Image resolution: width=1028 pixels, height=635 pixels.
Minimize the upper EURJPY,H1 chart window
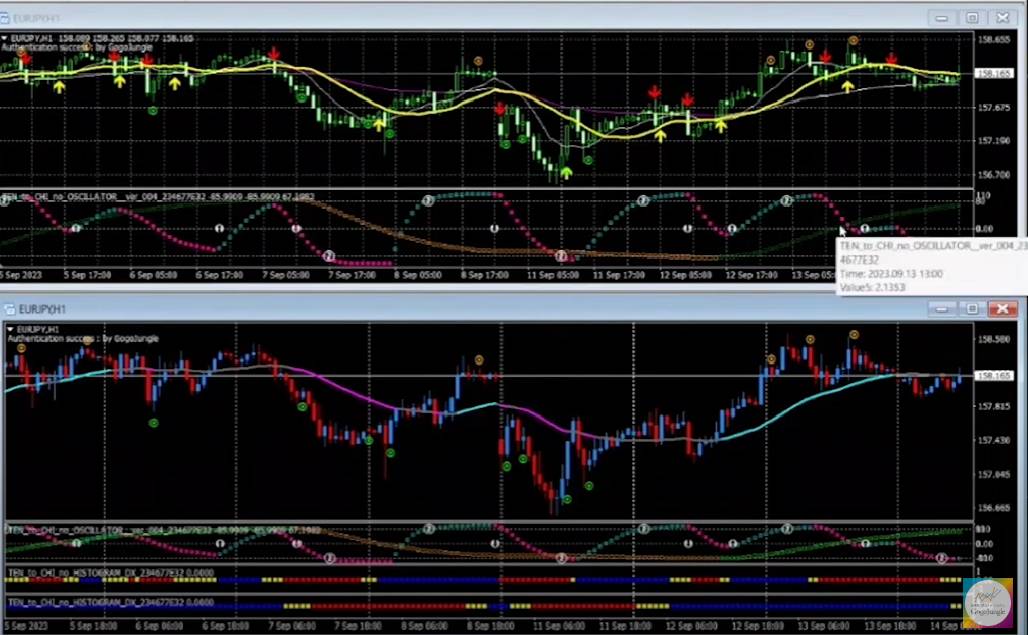point(941,18)
